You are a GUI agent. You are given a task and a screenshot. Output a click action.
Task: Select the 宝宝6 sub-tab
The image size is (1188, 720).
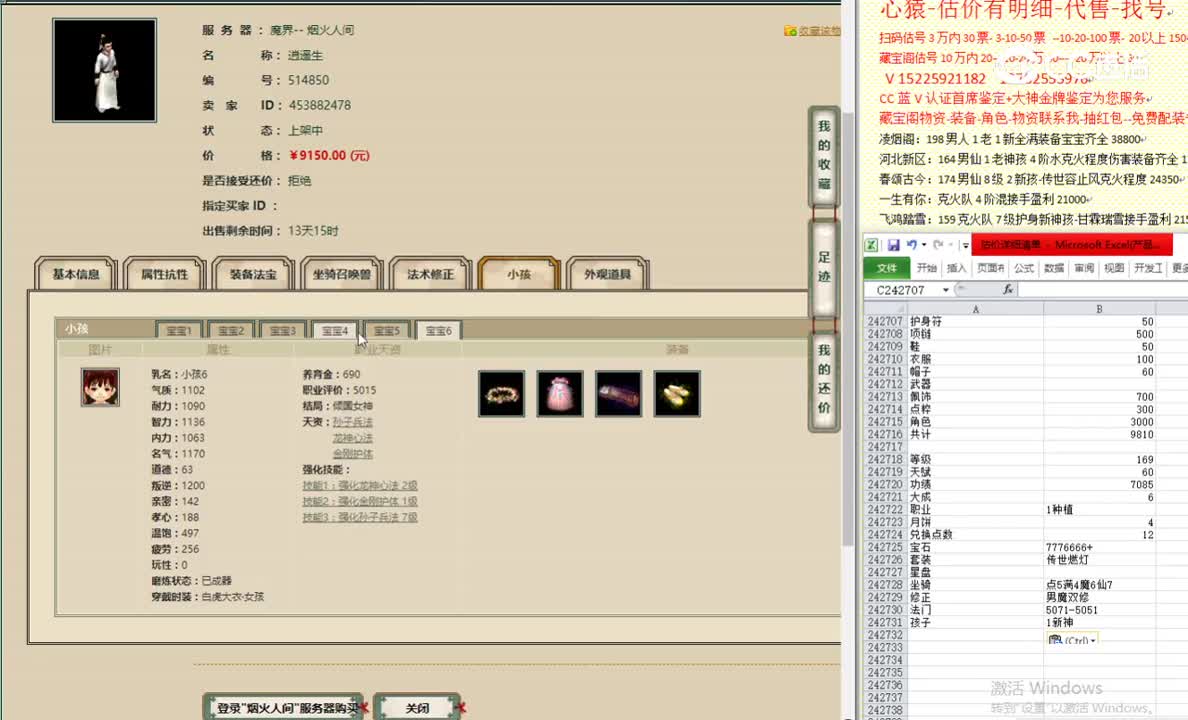click(x=439, y=330)
